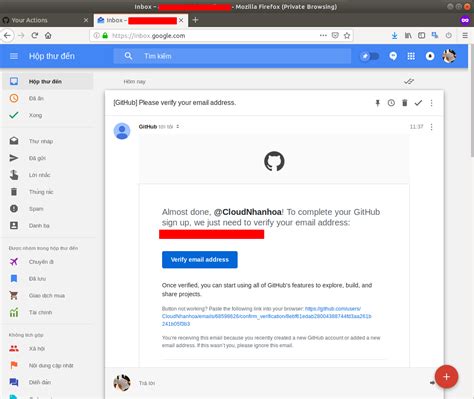Screen dimensions: 474x399
Task: Open the Diễn đàn forums bundle
Action: [48, 382]
